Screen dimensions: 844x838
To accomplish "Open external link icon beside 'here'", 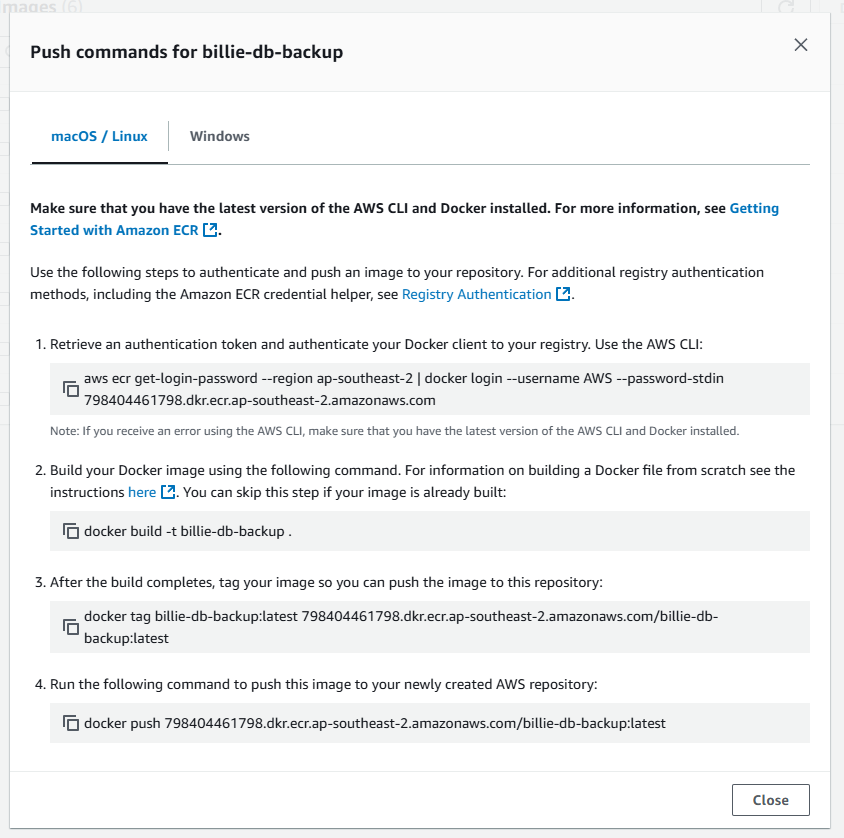I will click(168, 492).
